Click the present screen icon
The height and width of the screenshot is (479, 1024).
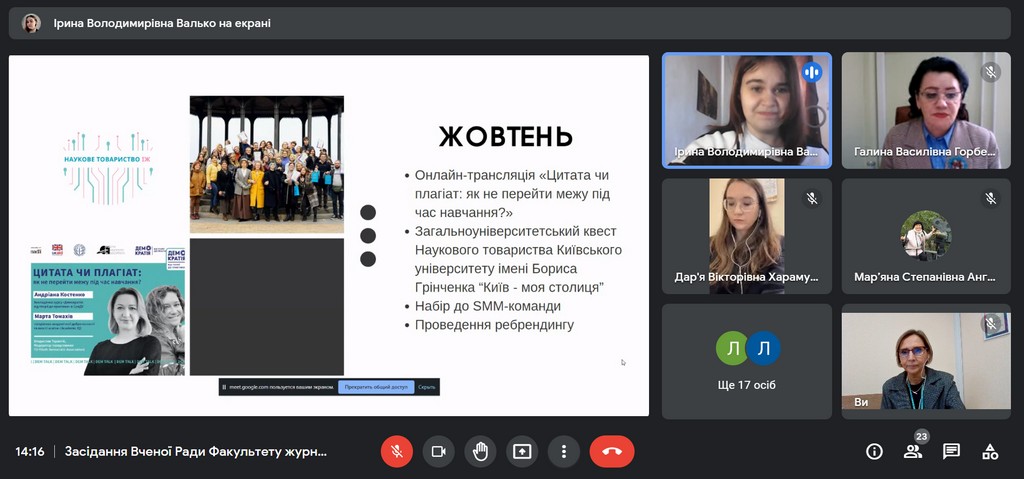pyautogui.click(x=522, y=451)
